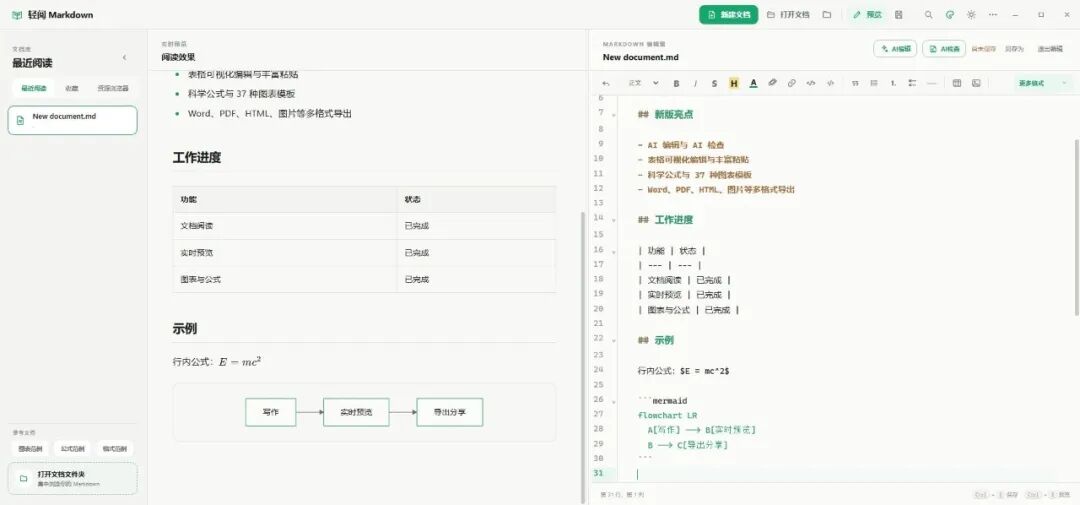
Task: Click the 写作 node in the flowchart
Action: (271, 412)
